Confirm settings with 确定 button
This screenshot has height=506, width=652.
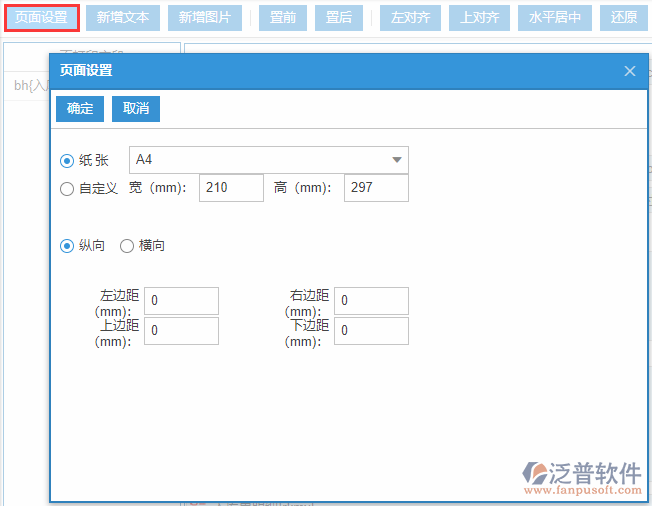(80, 108)
